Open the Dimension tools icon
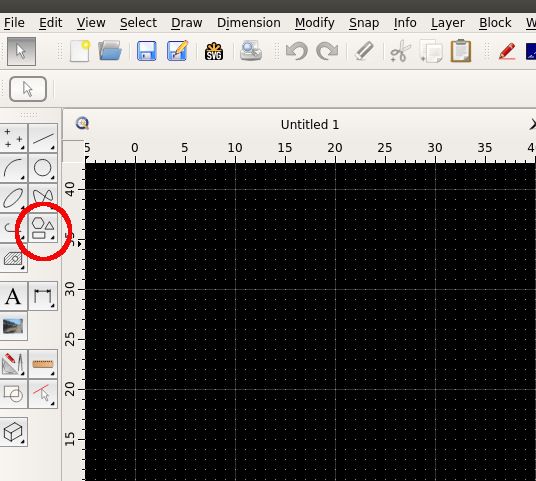The image size is (536, 481). (x=43, y=296)
